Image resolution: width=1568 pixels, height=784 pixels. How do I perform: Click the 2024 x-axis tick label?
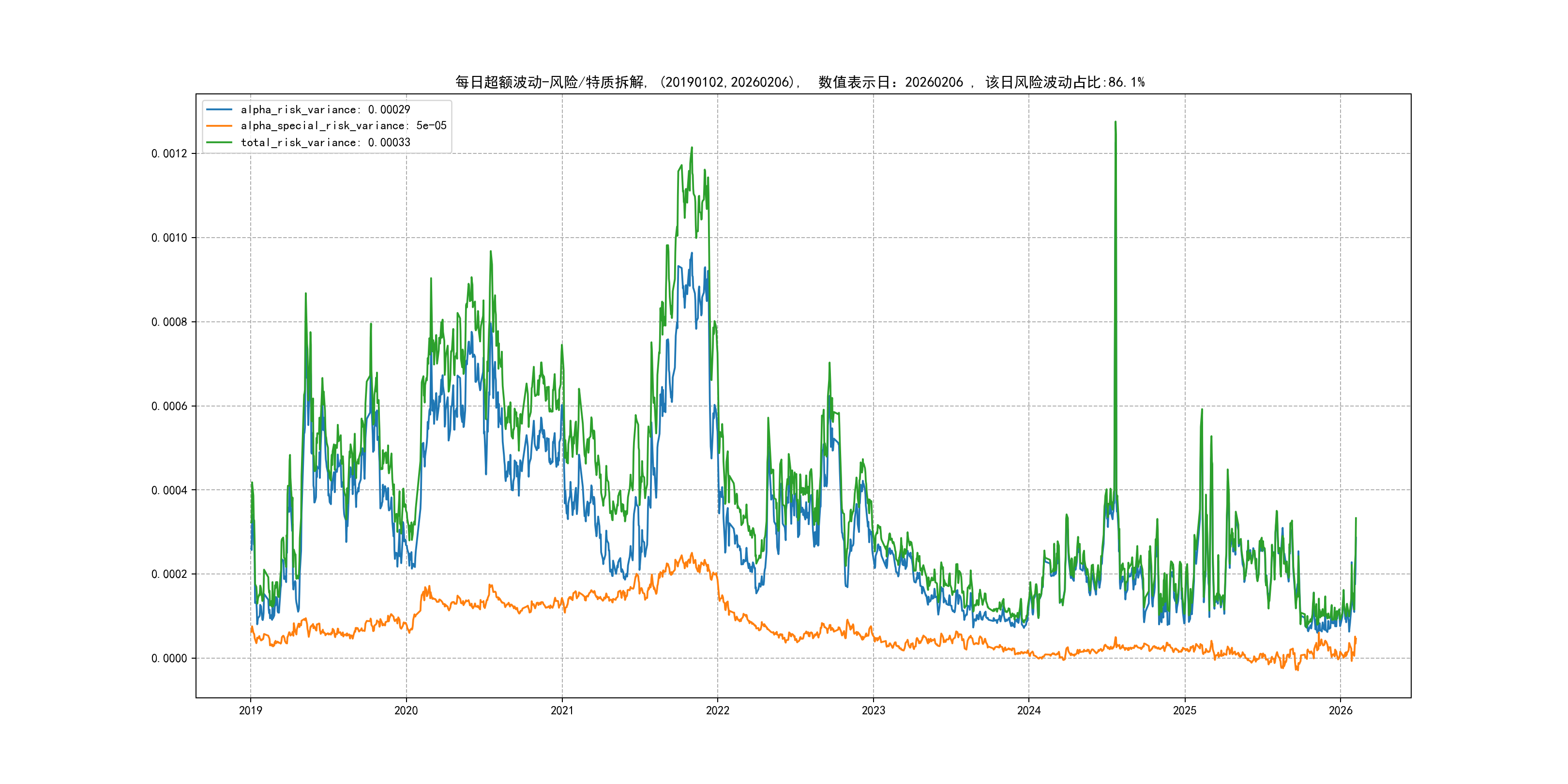coord(1029,710)
